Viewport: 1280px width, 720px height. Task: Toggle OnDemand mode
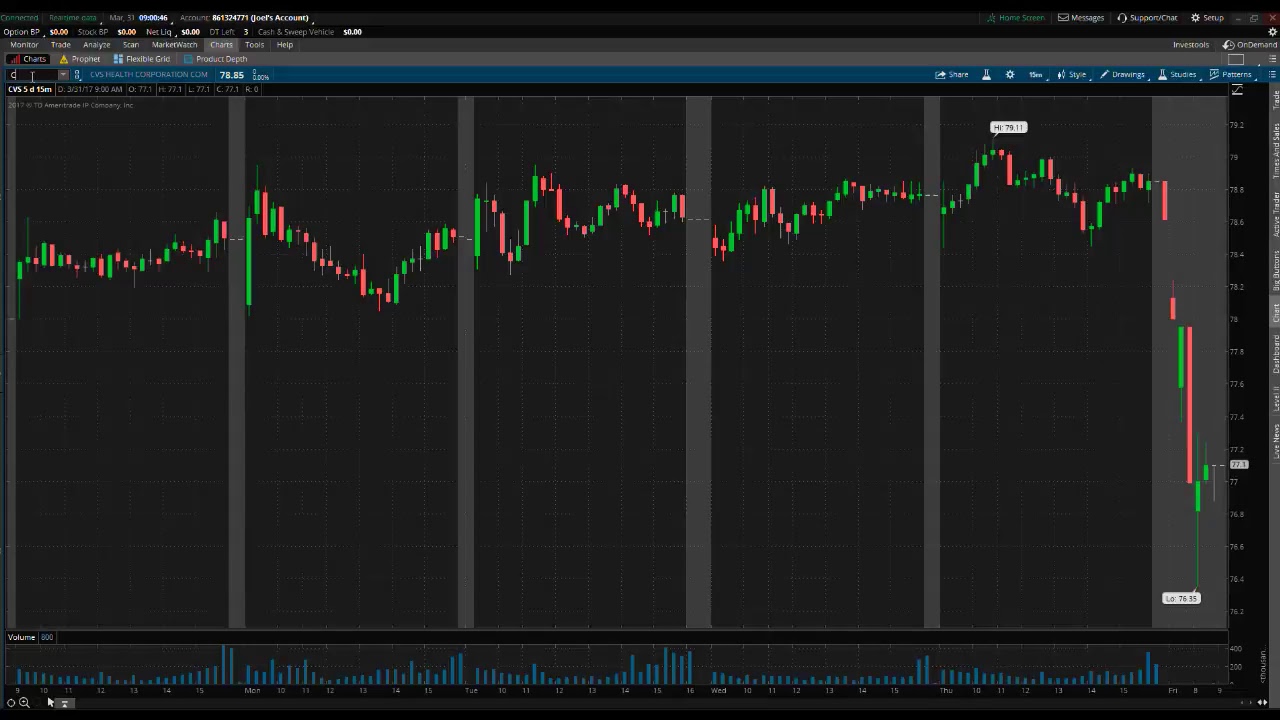pos(1250,45)
